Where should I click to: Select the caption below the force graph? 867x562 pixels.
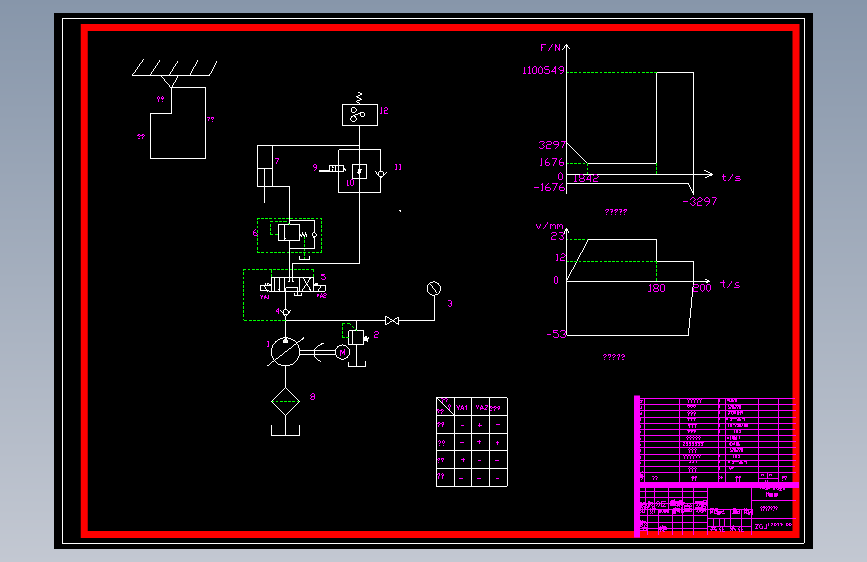616,212
